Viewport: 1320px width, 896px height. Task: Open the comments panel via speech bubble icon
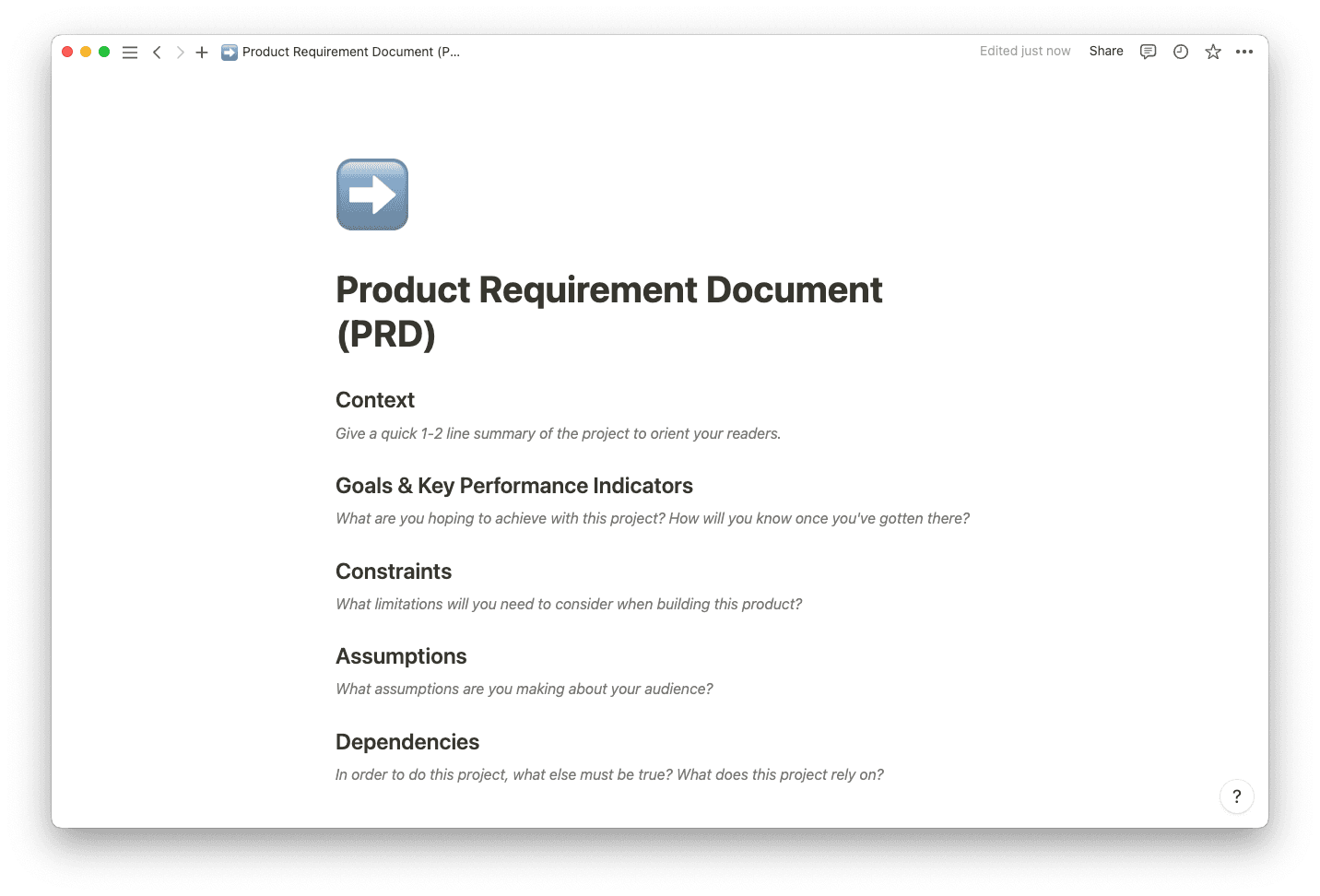1147,52
